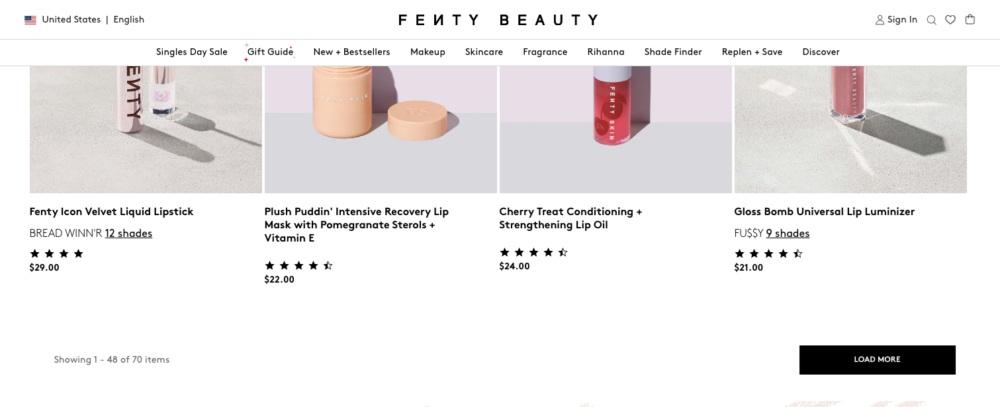The height and width of the screenshot is (407, 1000).
Task: Open the Singles Day Sale menu item
Action: [x=191, y=52]
